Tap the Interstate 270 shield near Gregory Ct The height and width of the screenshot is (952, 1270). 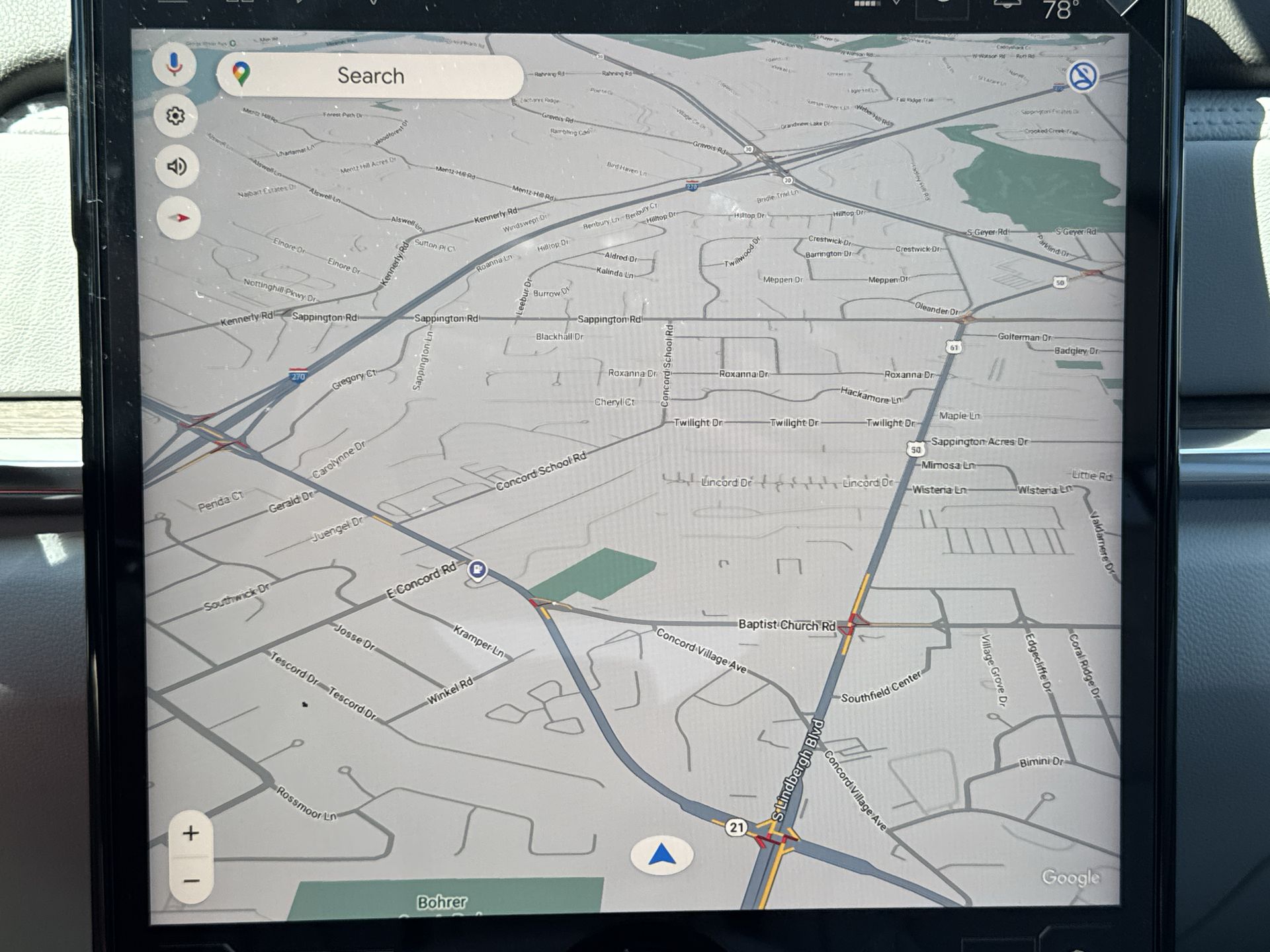point(298,376)
